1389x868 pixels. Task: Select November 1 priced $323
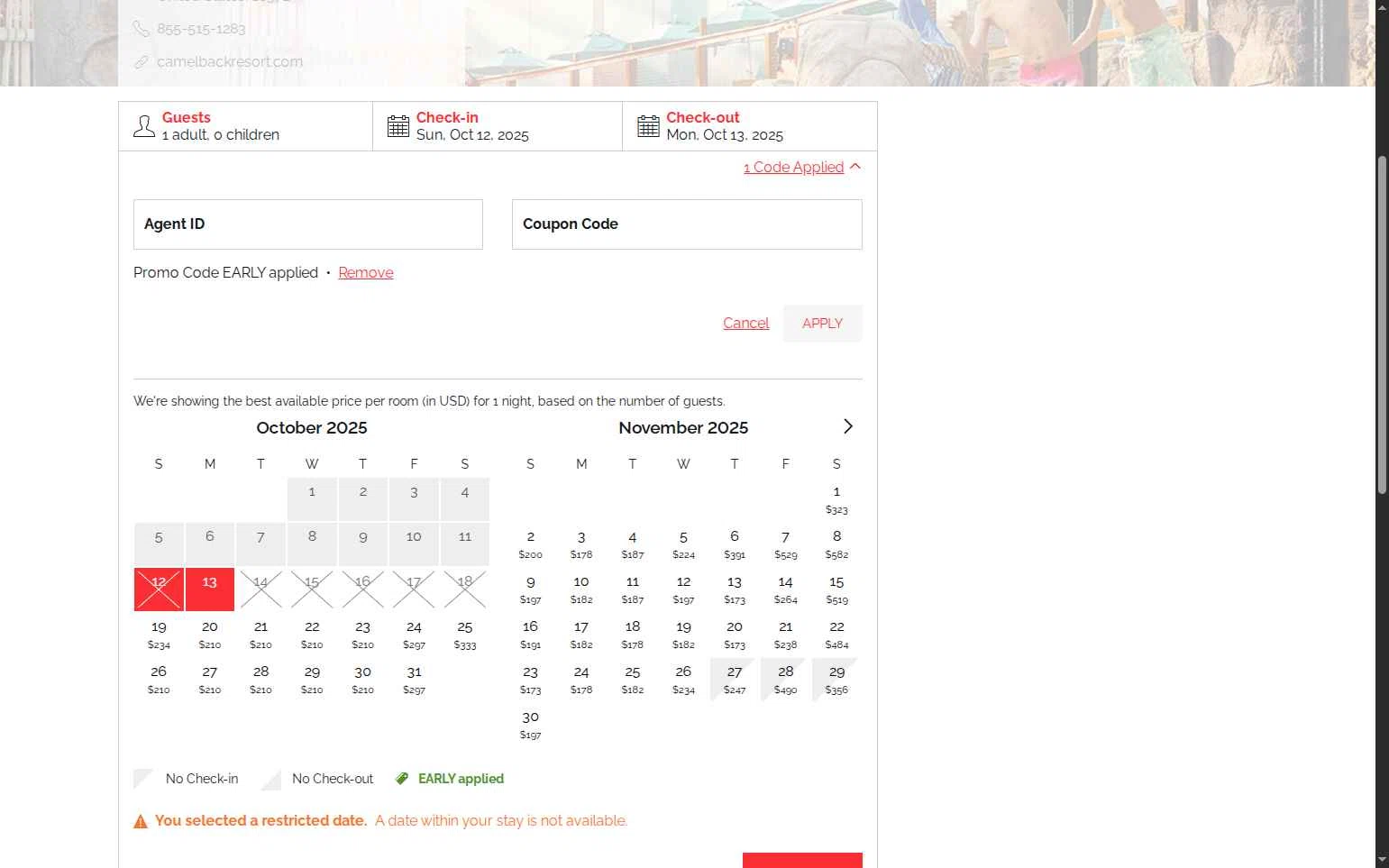[x=836, y=499]
